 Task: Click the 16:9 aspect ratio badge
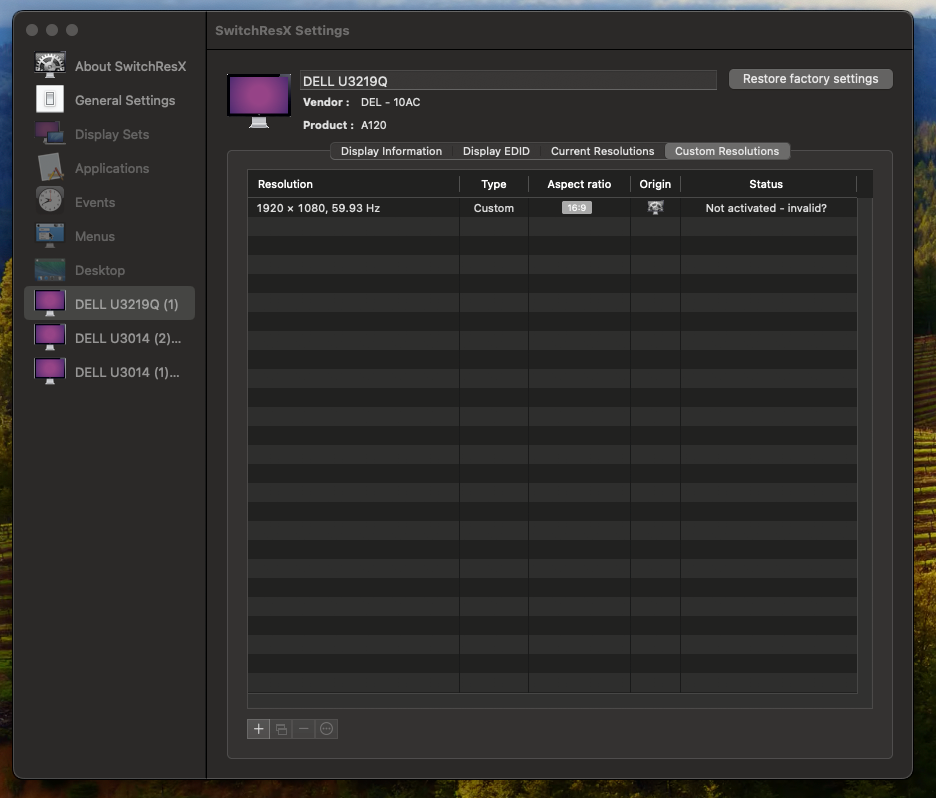[x=577, y=208]
